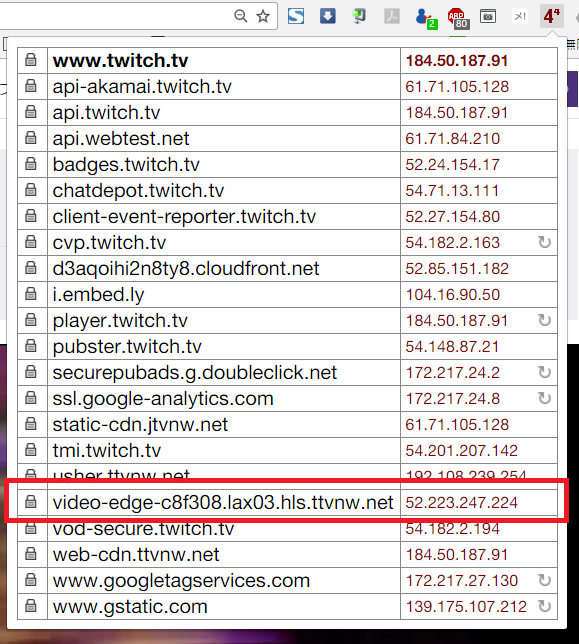The width and height of the screenshot is (579, 644).
Task: Click the white X! extension icon
Action: tap(520, 16)
